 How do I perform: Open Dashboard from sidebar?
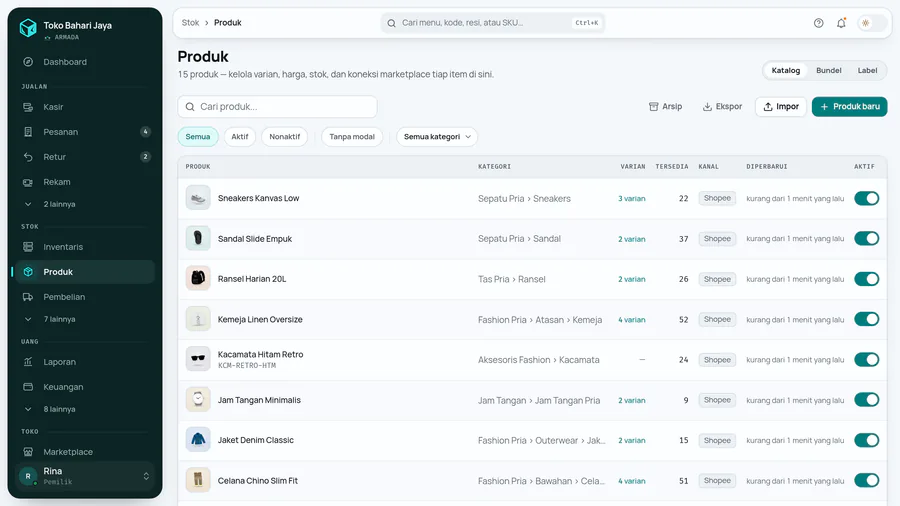pos(85,62)
